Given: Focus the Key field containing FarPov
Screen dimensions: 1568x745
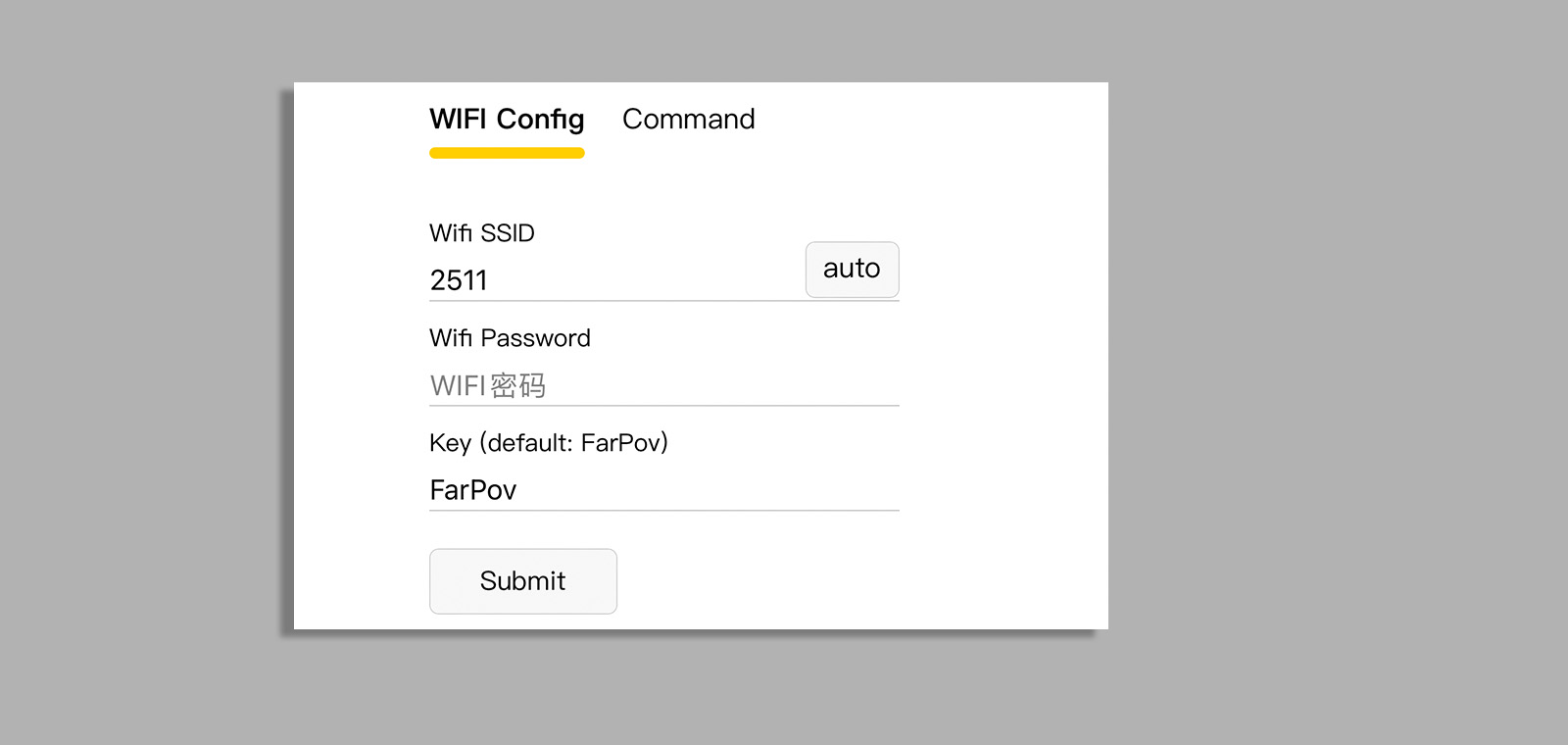Looking at the screenshot, I should 663,490.
